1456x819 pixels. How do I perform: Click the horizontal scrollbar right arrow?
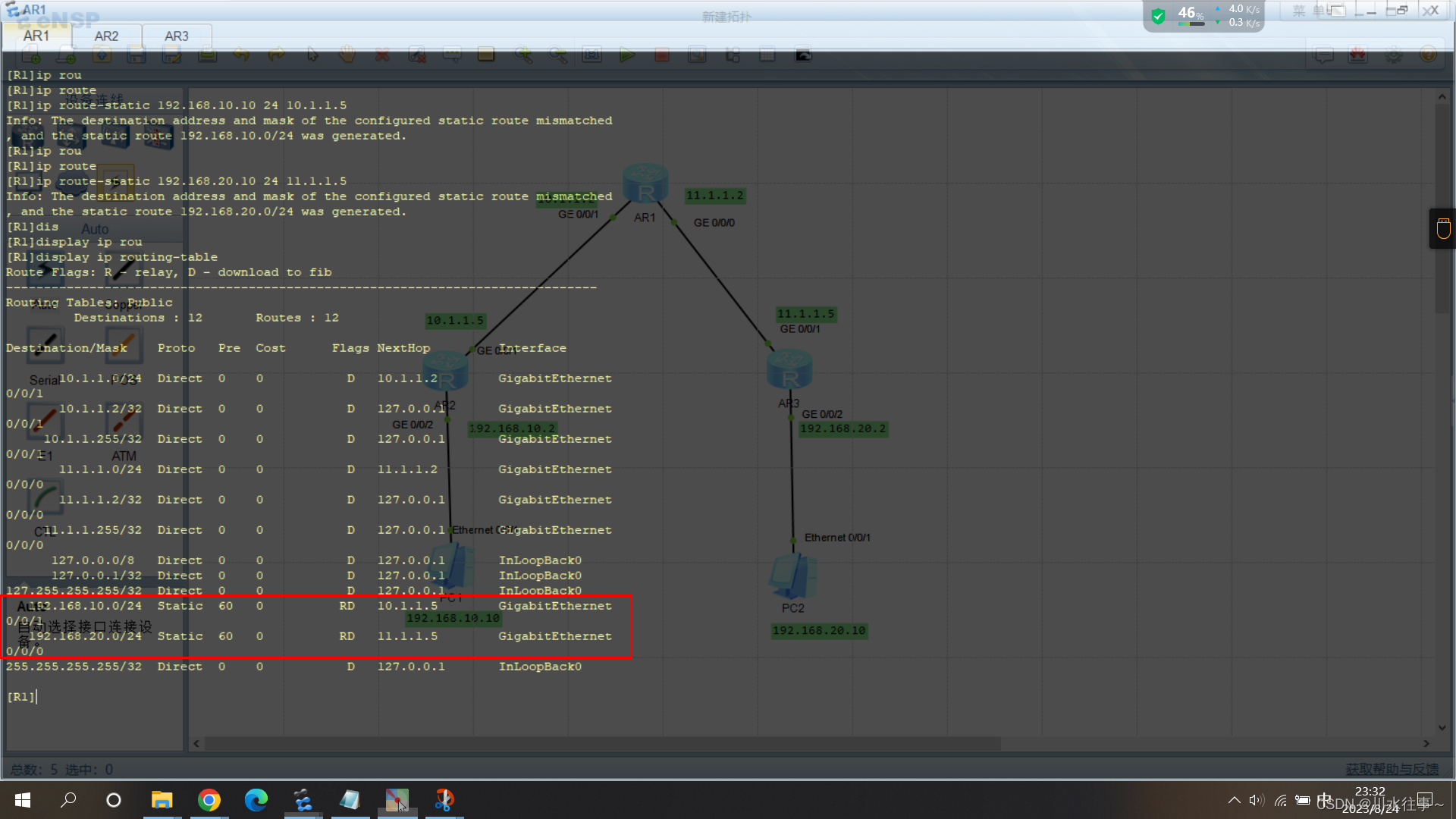click(x=1426, y=744)
